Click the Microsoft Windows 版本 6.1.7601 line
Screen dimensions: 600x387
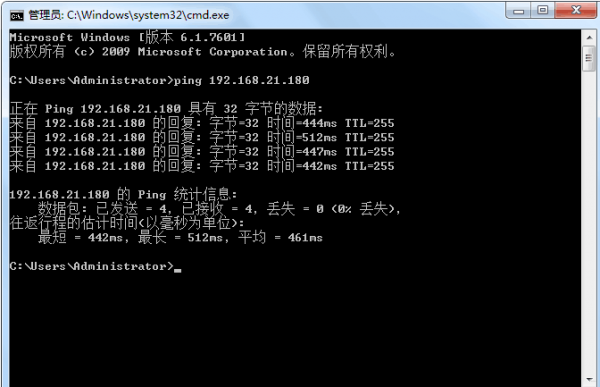pyautogui.click(x=127, y=38)
